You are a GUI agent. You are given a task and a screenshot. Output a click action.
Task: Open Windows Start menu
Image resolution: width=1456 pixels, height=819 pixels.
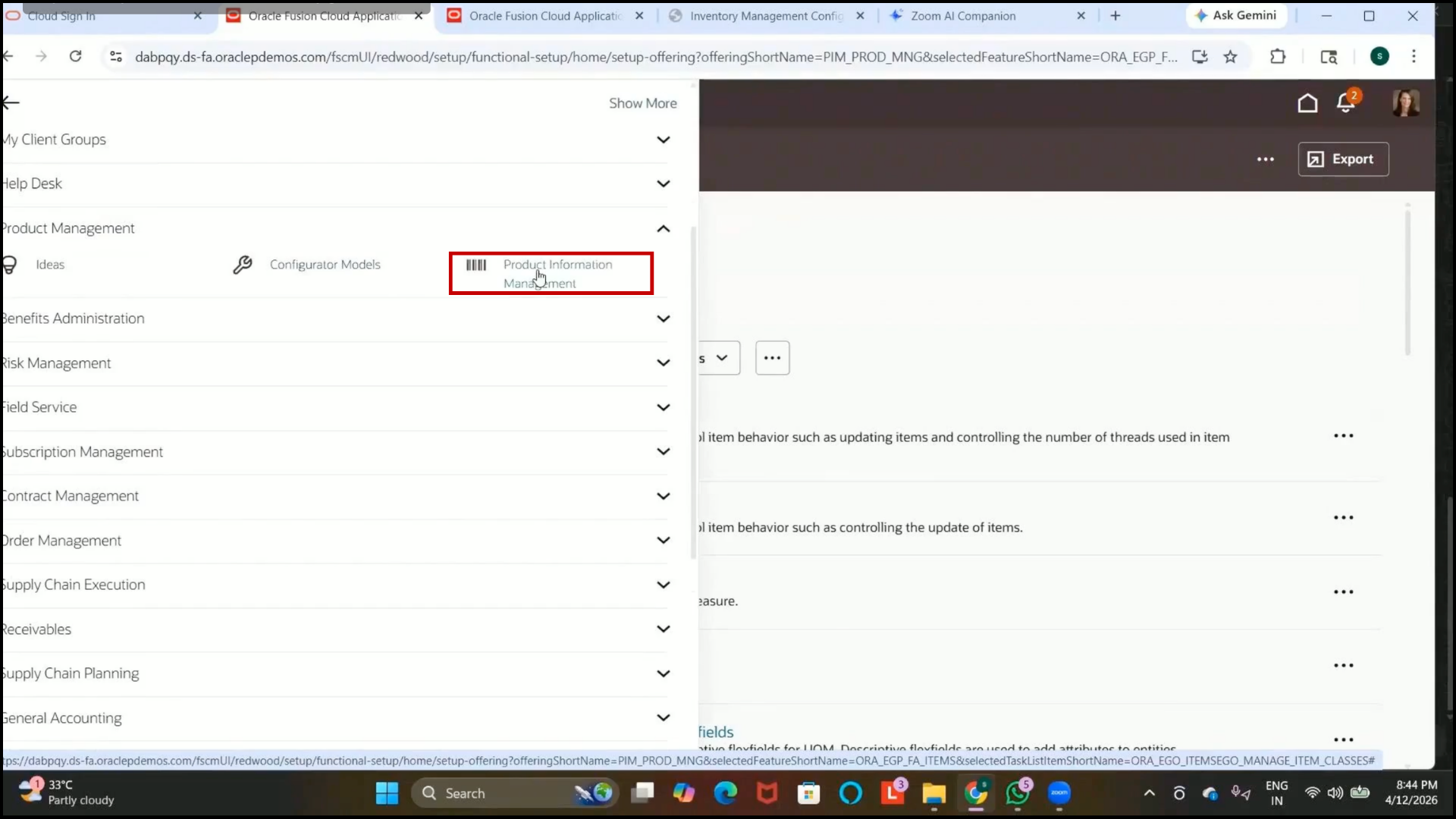[x=387, y=793]
